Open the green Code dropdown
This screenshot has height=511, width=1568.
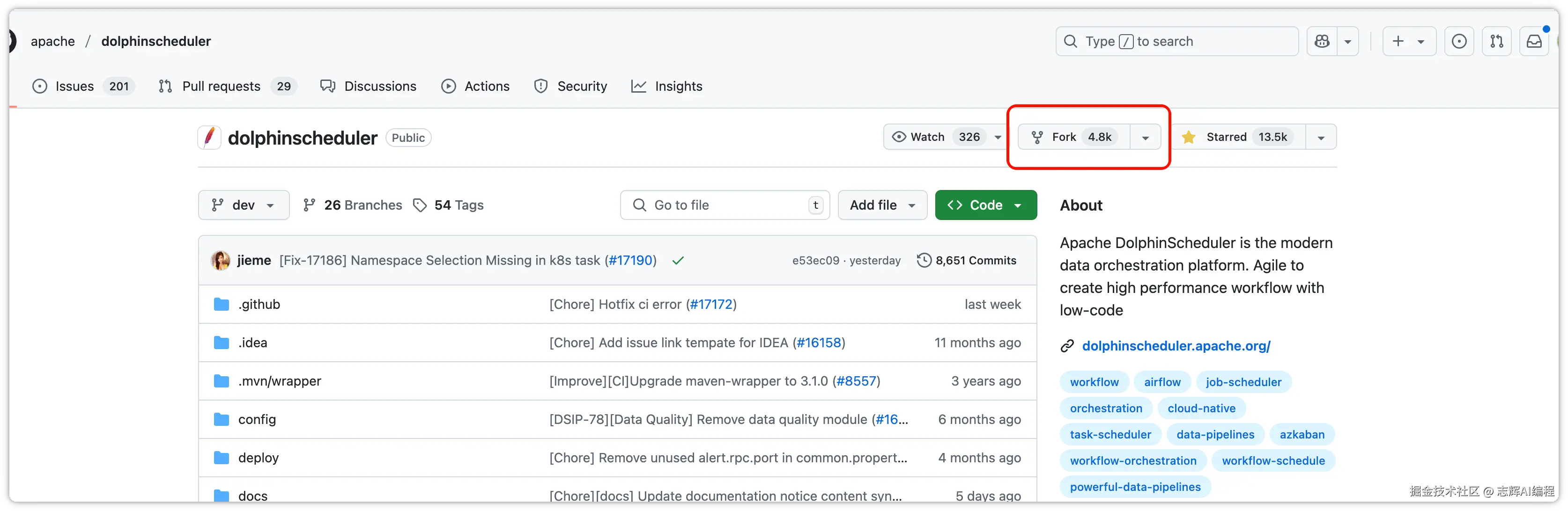(985, 205)
